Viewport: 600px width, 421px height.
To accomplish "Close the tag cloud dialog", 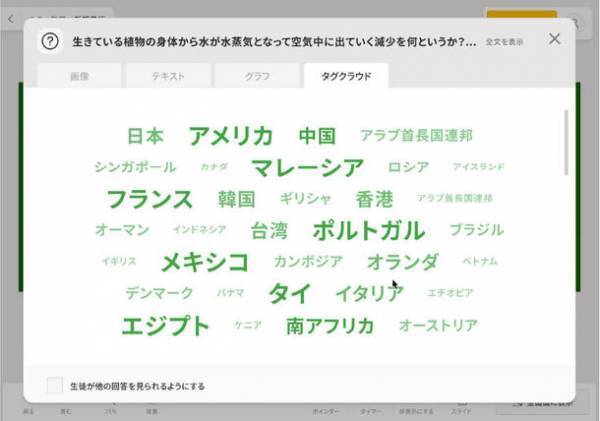I will pos(554,39).
